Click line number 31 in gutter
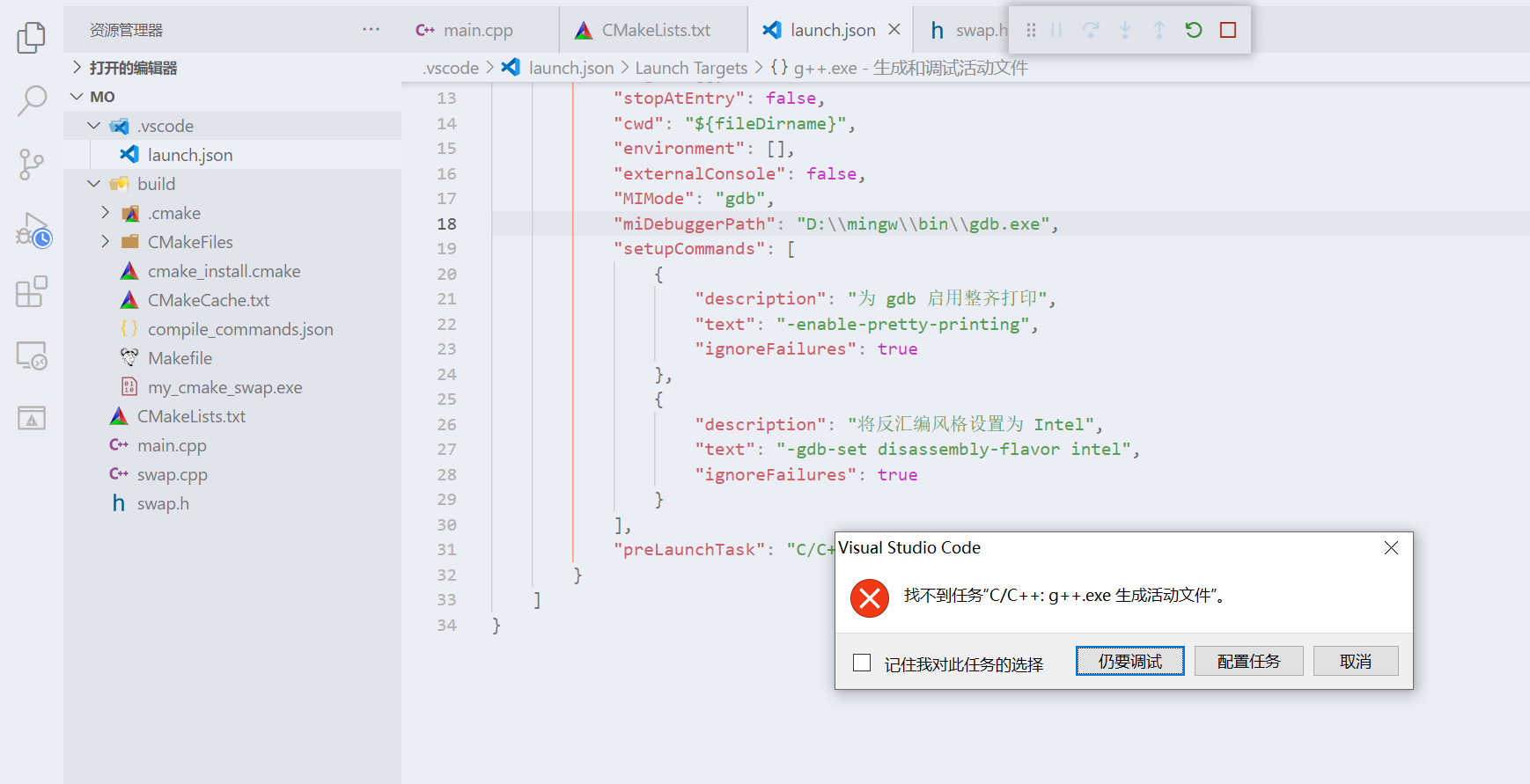1530x784 pixels. click(x=447, y=550)
